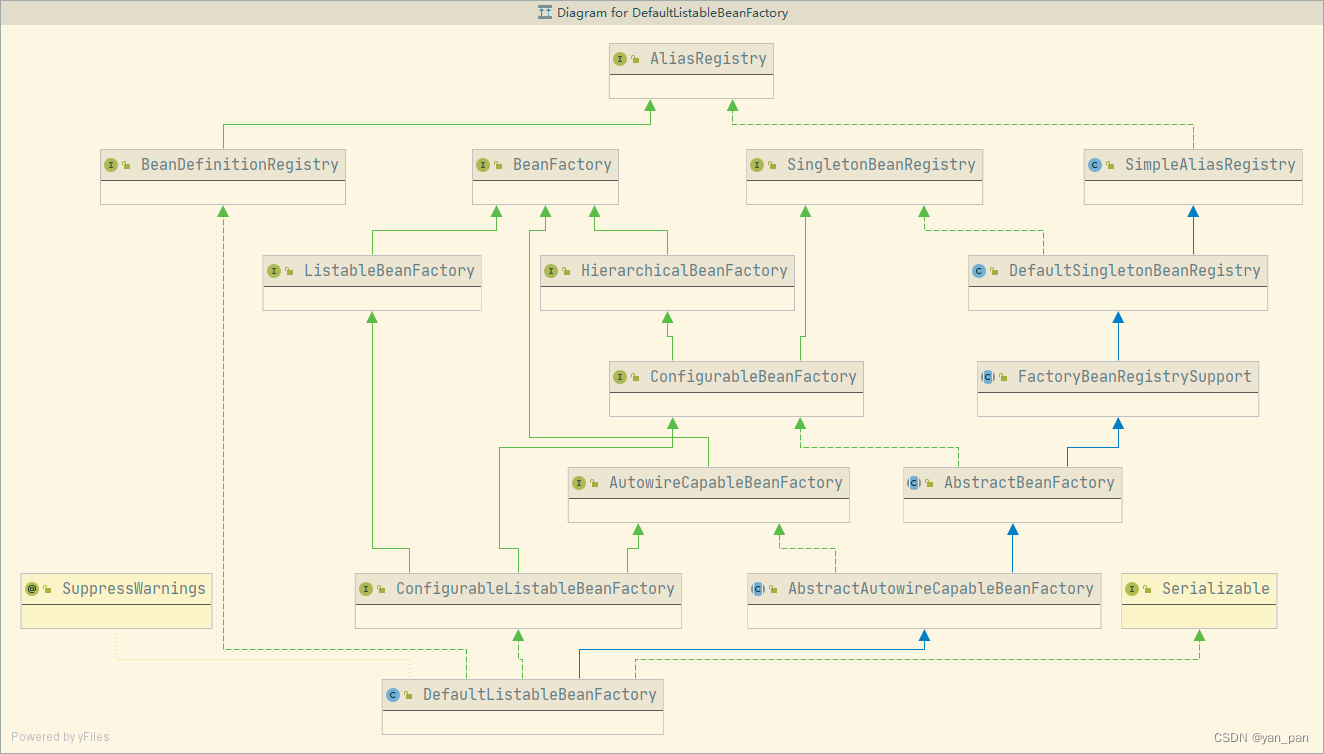Click the title 'Diagram for DefaultListableBeanFactory'
The width and height of the screenshot is (1324, 754).
(x=673, y=13)
